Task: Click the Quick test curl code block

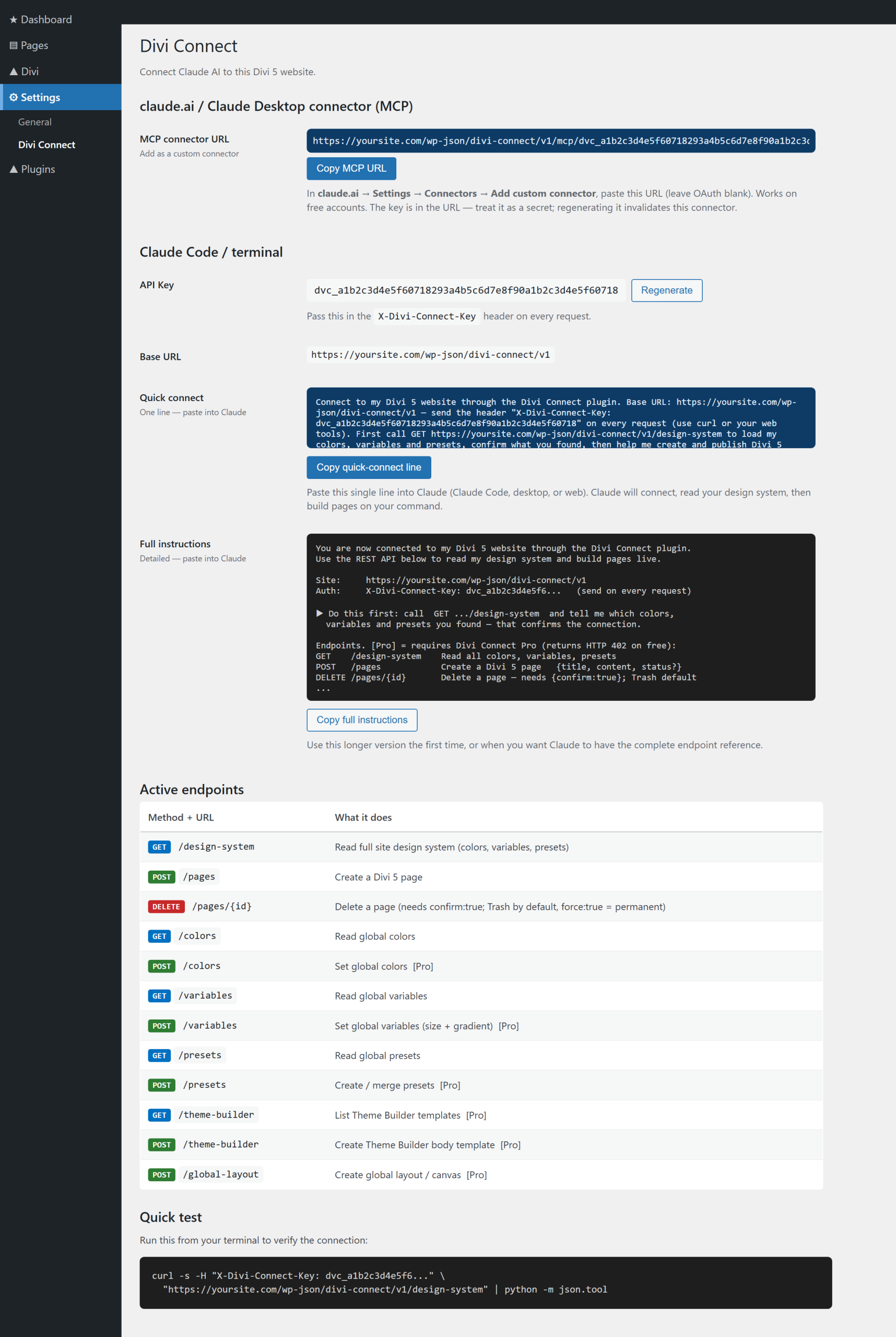Action: [x=486, y=1283]
